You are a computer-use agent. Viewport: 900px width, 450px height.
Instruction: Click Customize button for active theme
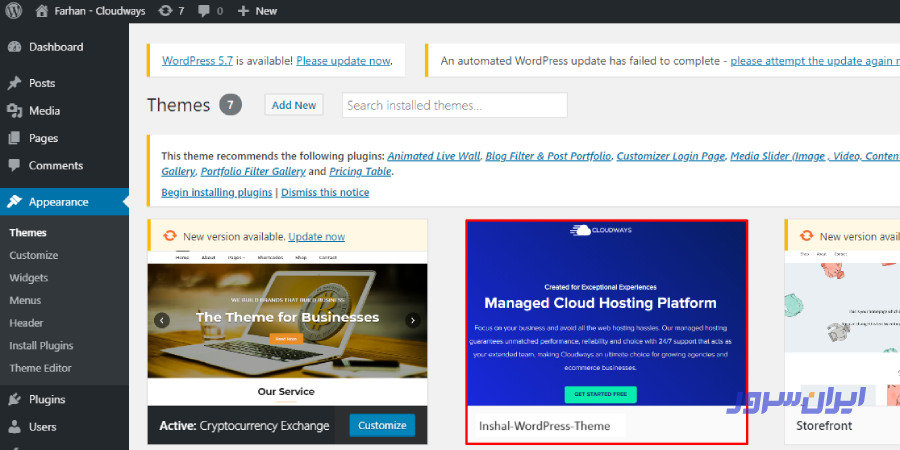pos(382,425)
